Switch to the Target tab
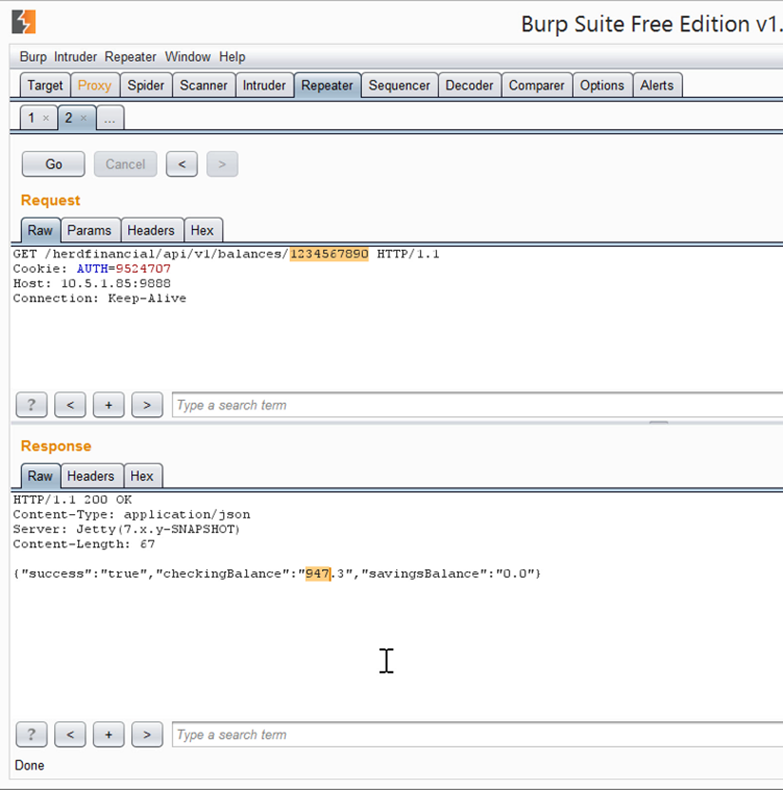This screenshot has width=783, height=790. point(45,85)
